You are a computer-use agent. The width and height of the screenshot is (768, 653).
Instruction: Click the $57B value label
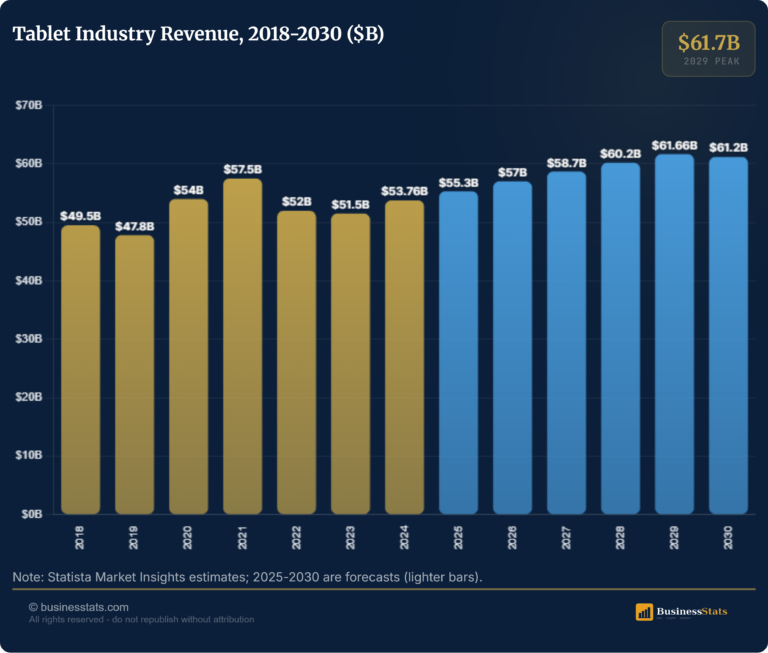click(512, 172)
